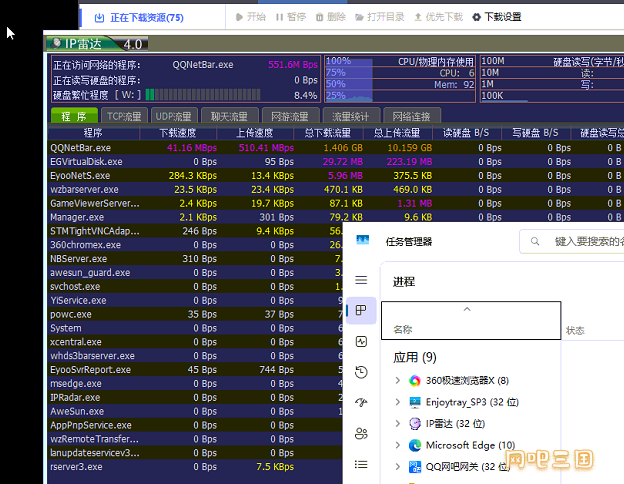This screenshot has width=624, height=484.
Task: Select the IPRadar.exe row
Action: pos(195,398)
